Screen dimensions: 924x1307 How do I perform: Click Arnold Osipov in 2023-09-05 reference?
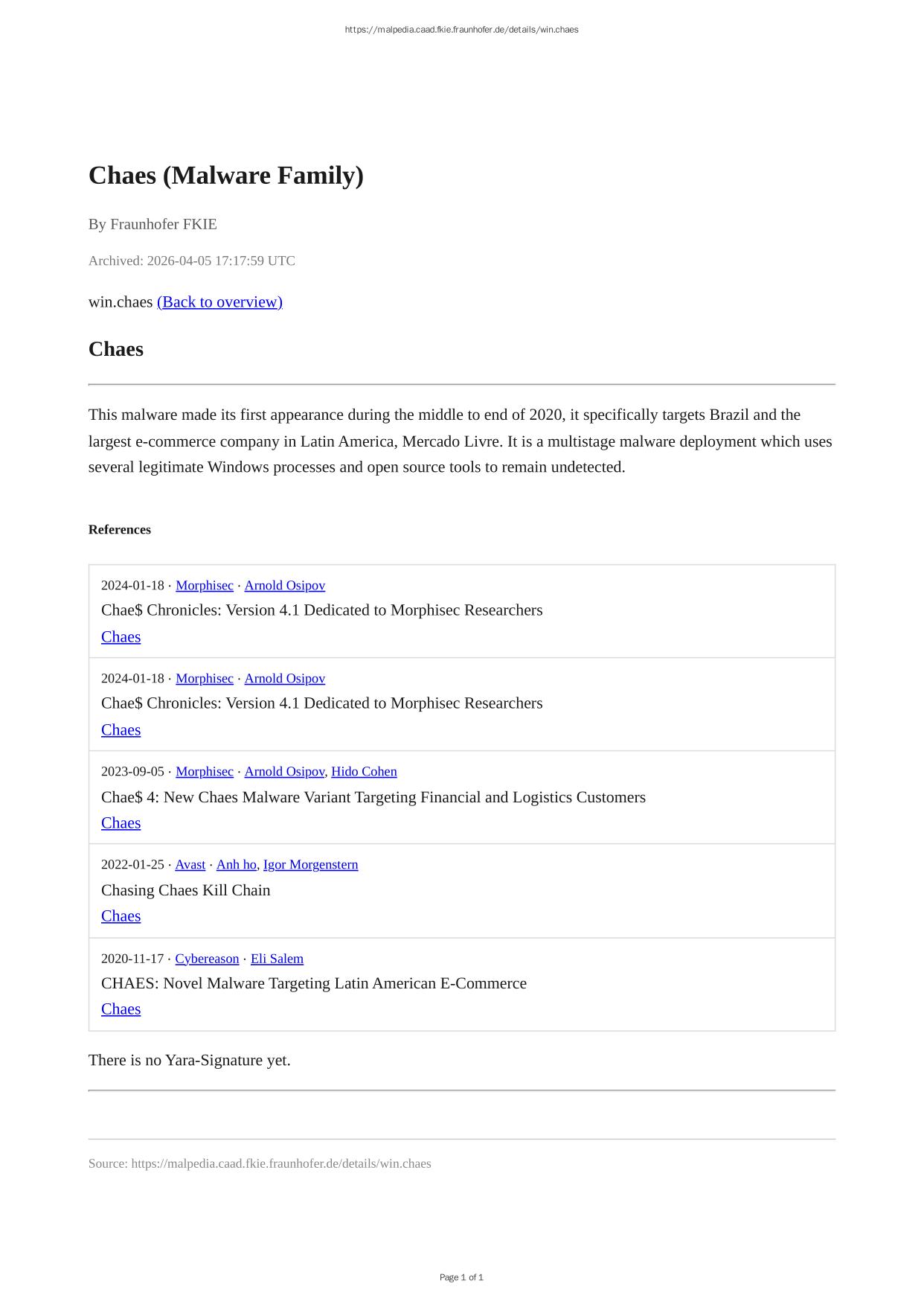pyautogui.click(x=284, y=772)
